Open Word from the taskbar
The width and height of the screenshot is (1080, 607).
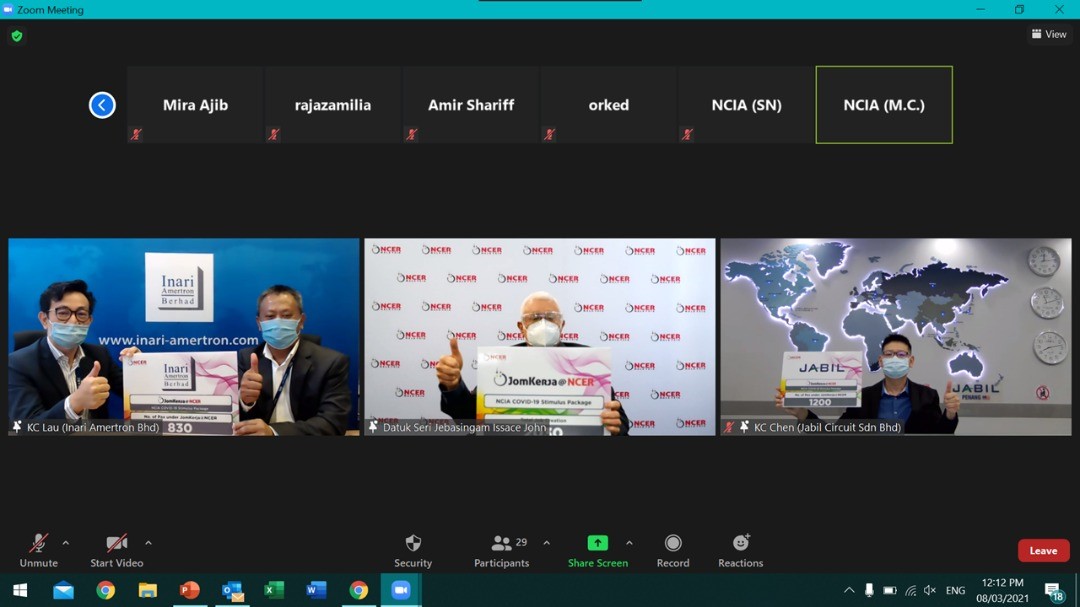(316, 590)
